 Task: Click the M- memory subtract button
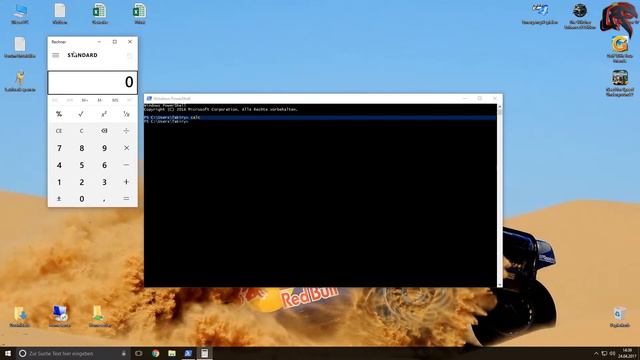pyautogui.click(x=100, y=100)
